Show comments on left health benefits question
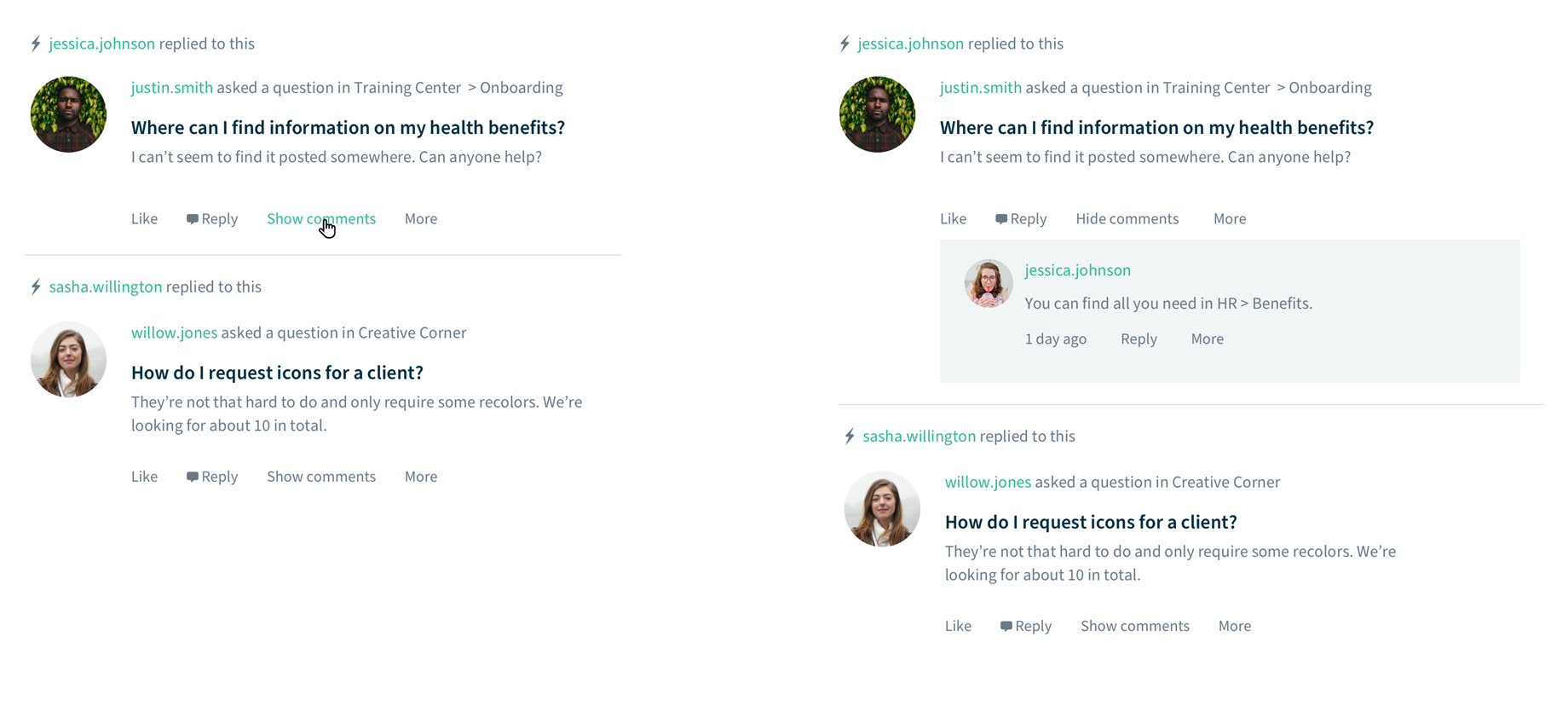1568x706 pixels. click(x=321, y=218)
